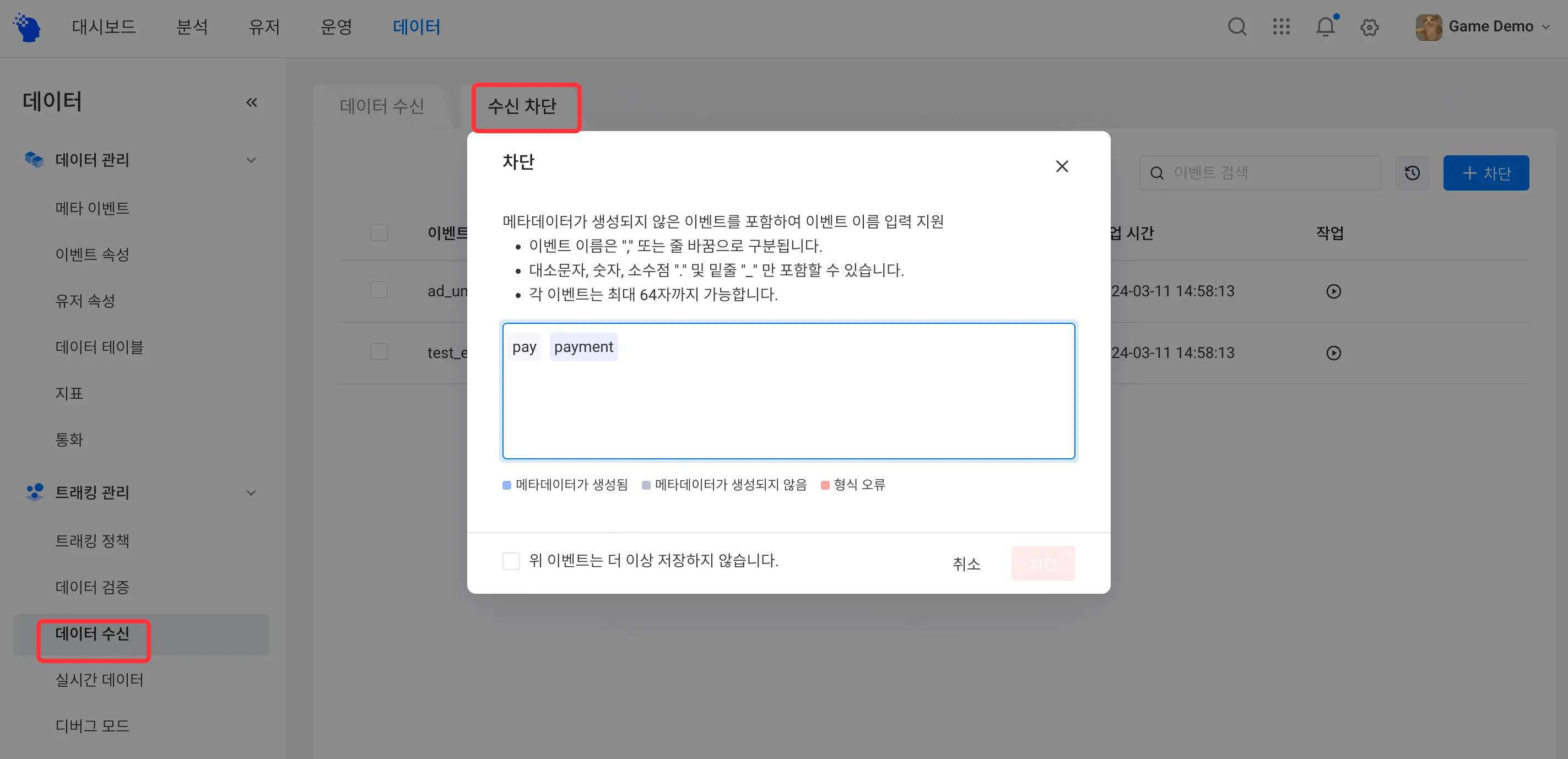Switch to the 데이터 수신 tab
This screenshot has width=1568, height=759.
pyautogui.click(x=382, y=106)
